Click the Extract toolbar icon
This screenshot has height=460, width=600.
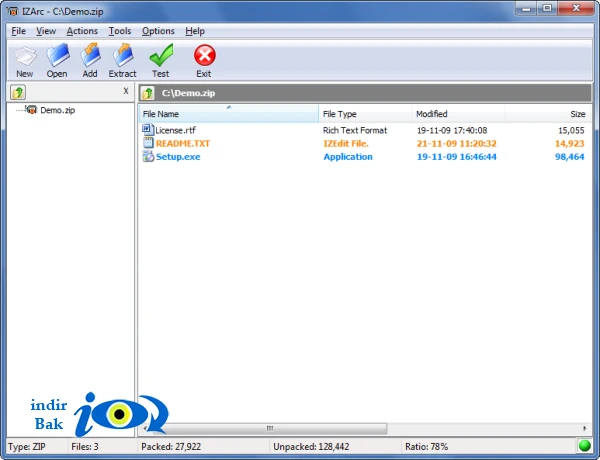coord(123,55)
